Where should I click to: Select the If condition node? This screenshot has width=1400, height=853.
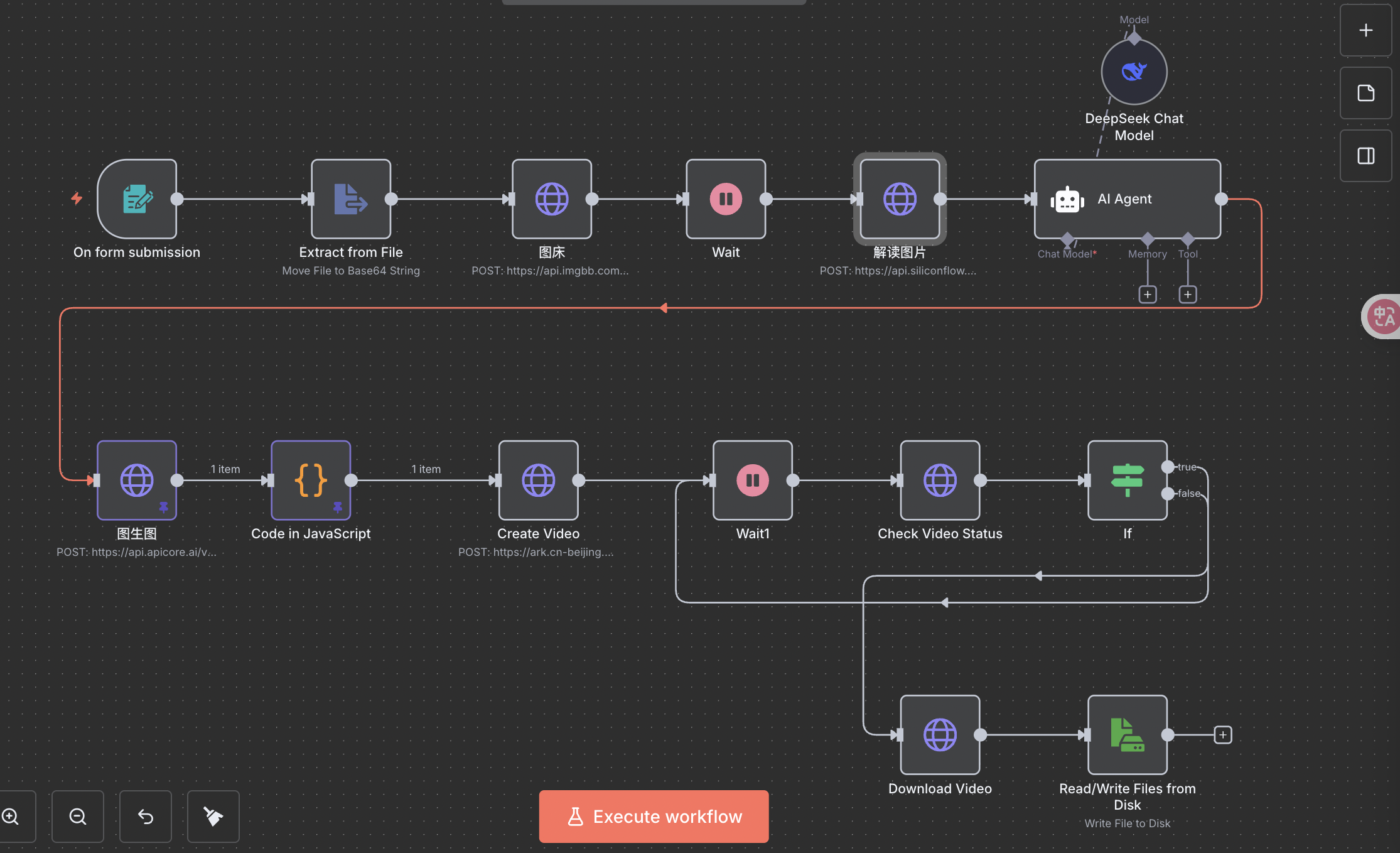point(1127,481)
